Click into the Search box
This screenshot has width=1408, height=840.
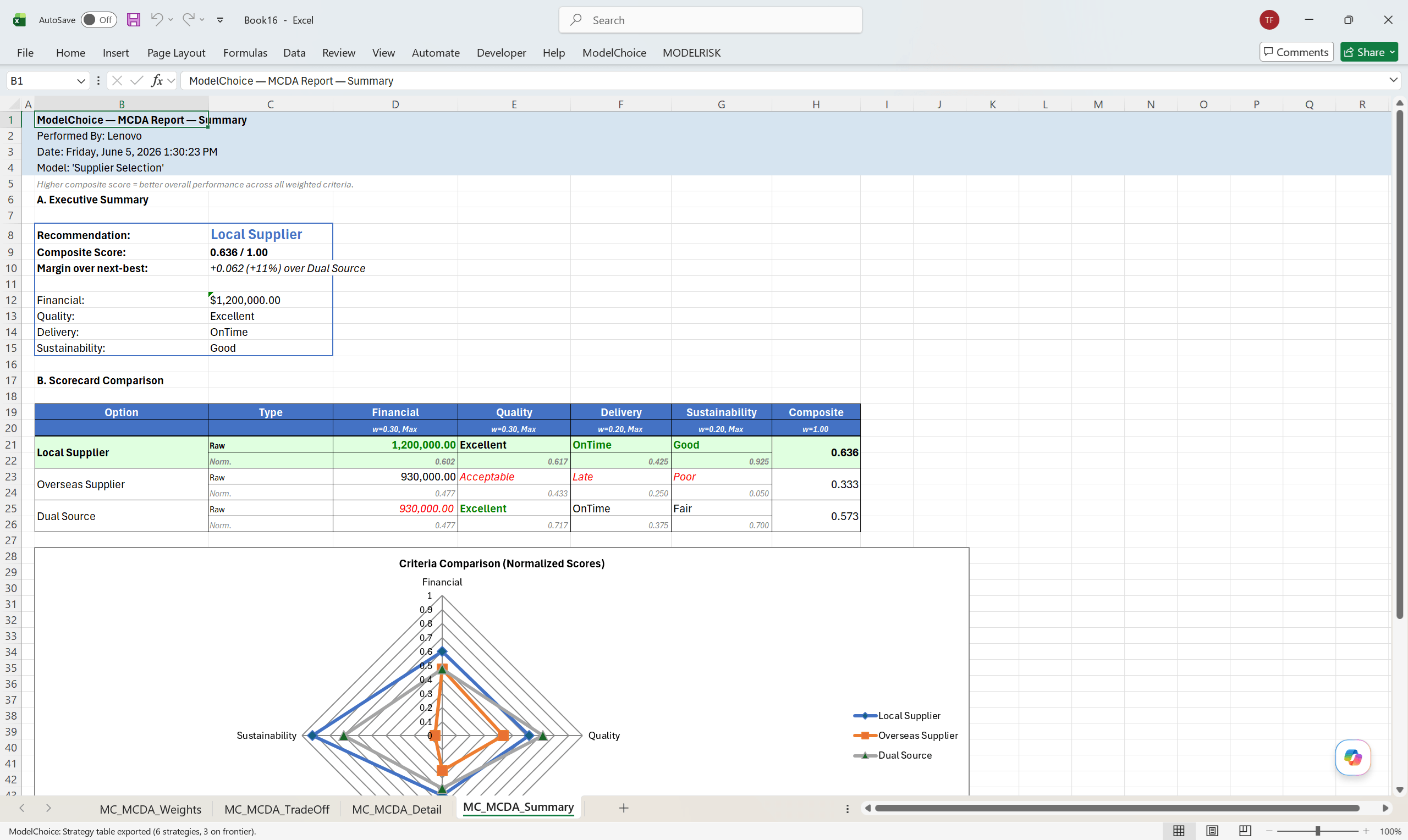710,20
